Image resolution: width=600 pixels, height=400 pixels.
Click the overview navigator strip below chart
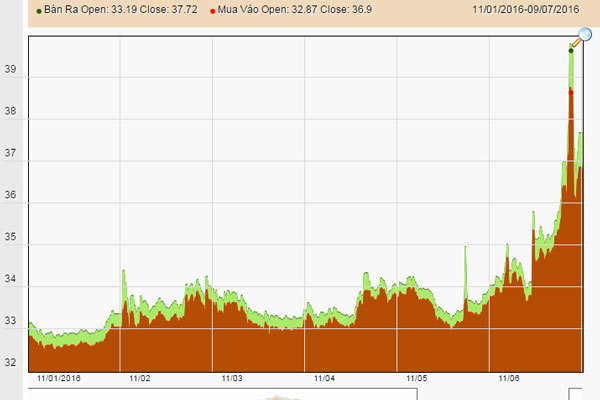pyautogui.click(x=300, y=394)
